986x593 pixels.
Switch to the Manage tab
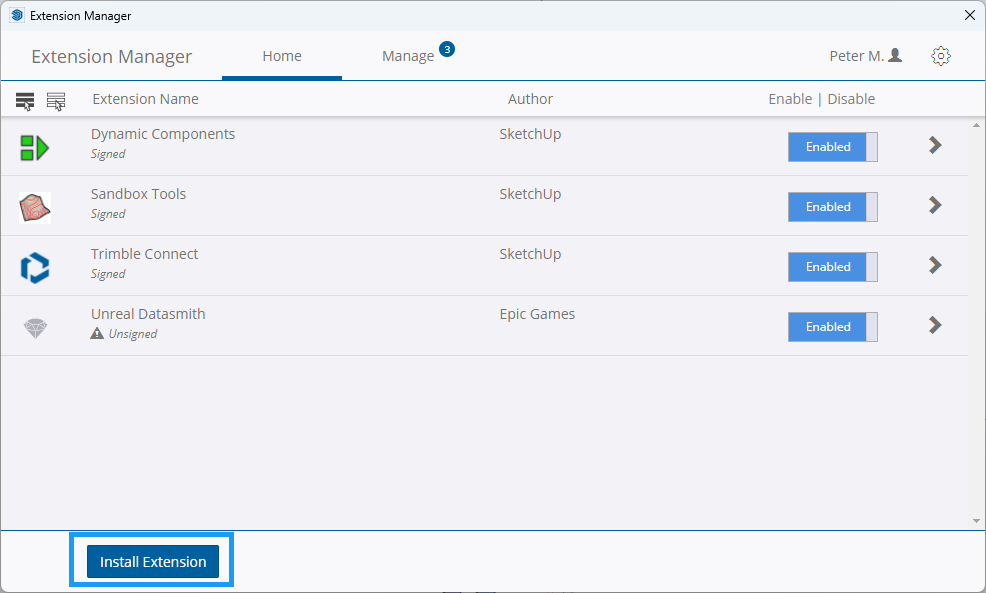407,56
